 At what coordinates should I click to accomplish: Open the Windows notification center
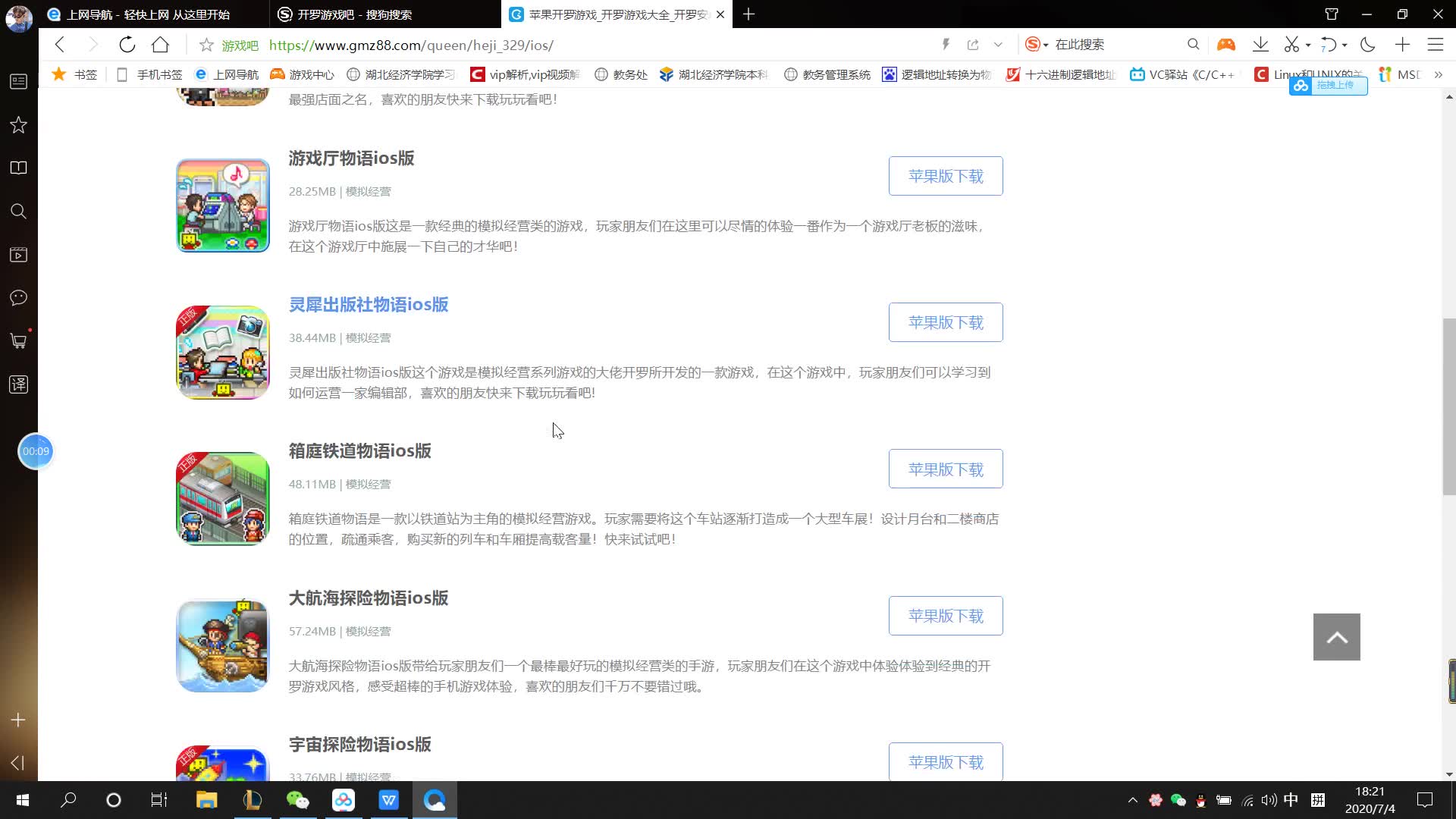(x=1425, y=800)
